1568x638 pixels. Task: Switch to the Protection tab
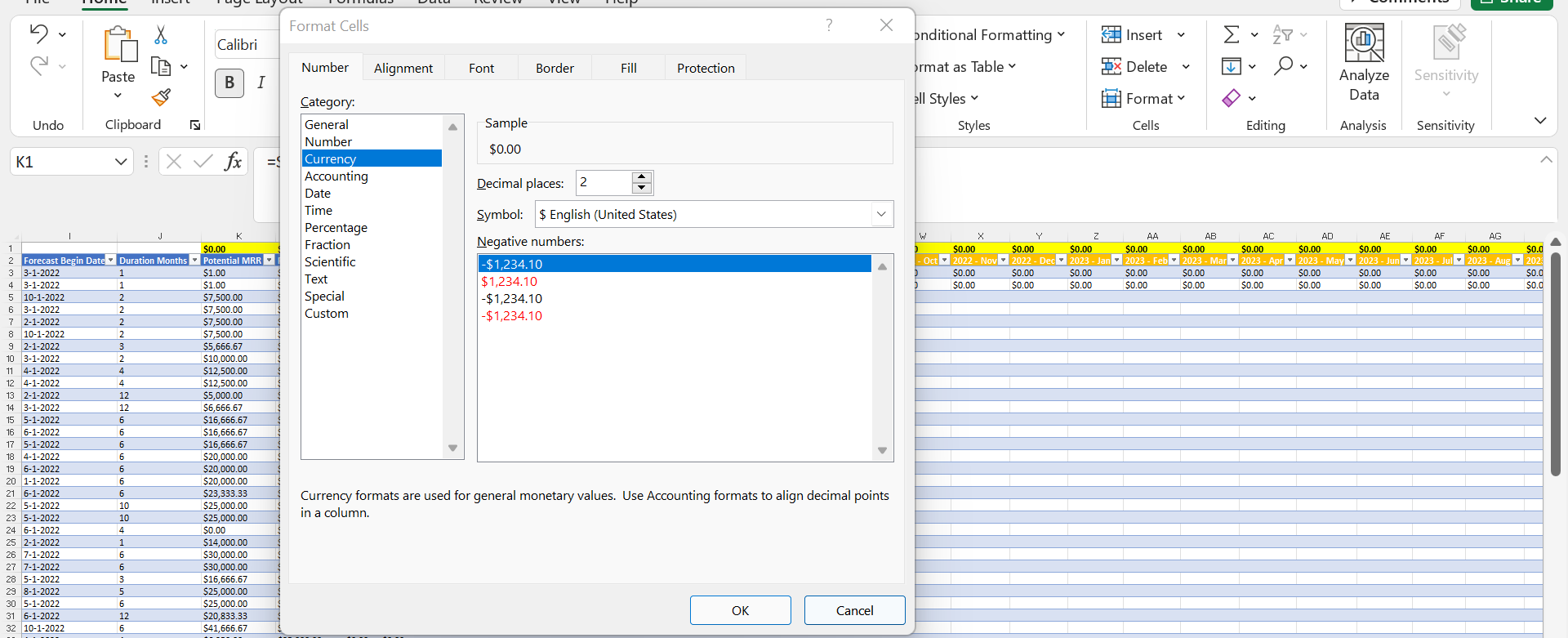tap(706, 68)
